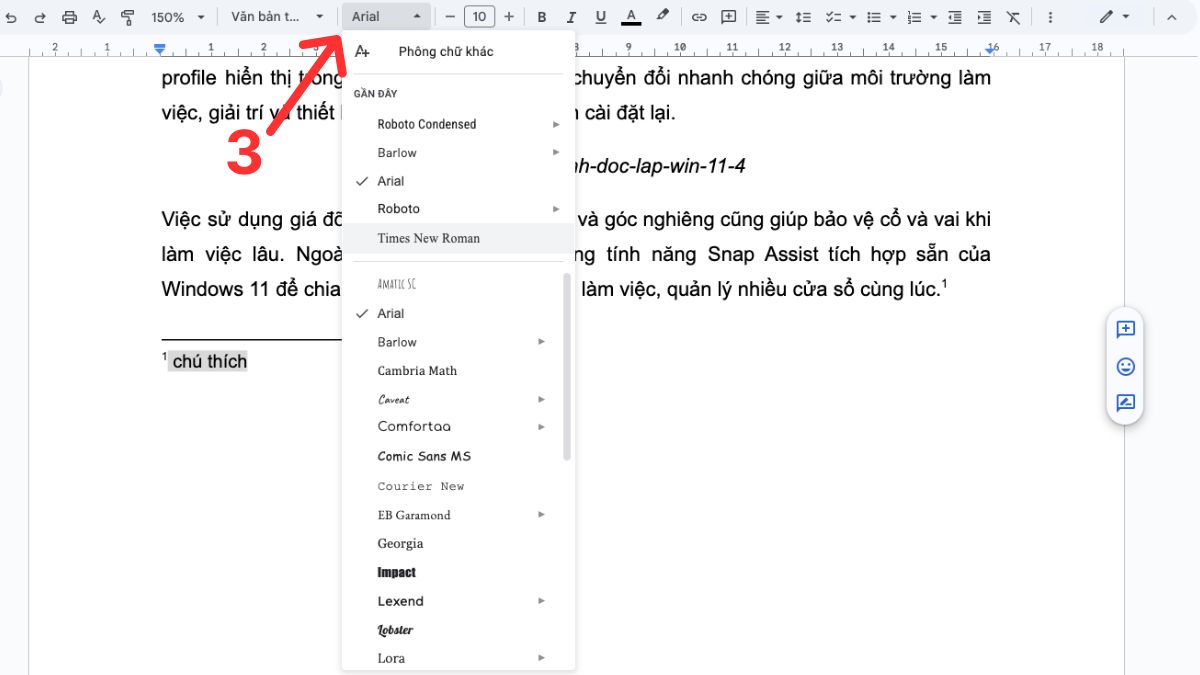Expand the Roboto Condensed submenu arrow
This screenshot has width=1200, height=675.
tap(556, 124)
